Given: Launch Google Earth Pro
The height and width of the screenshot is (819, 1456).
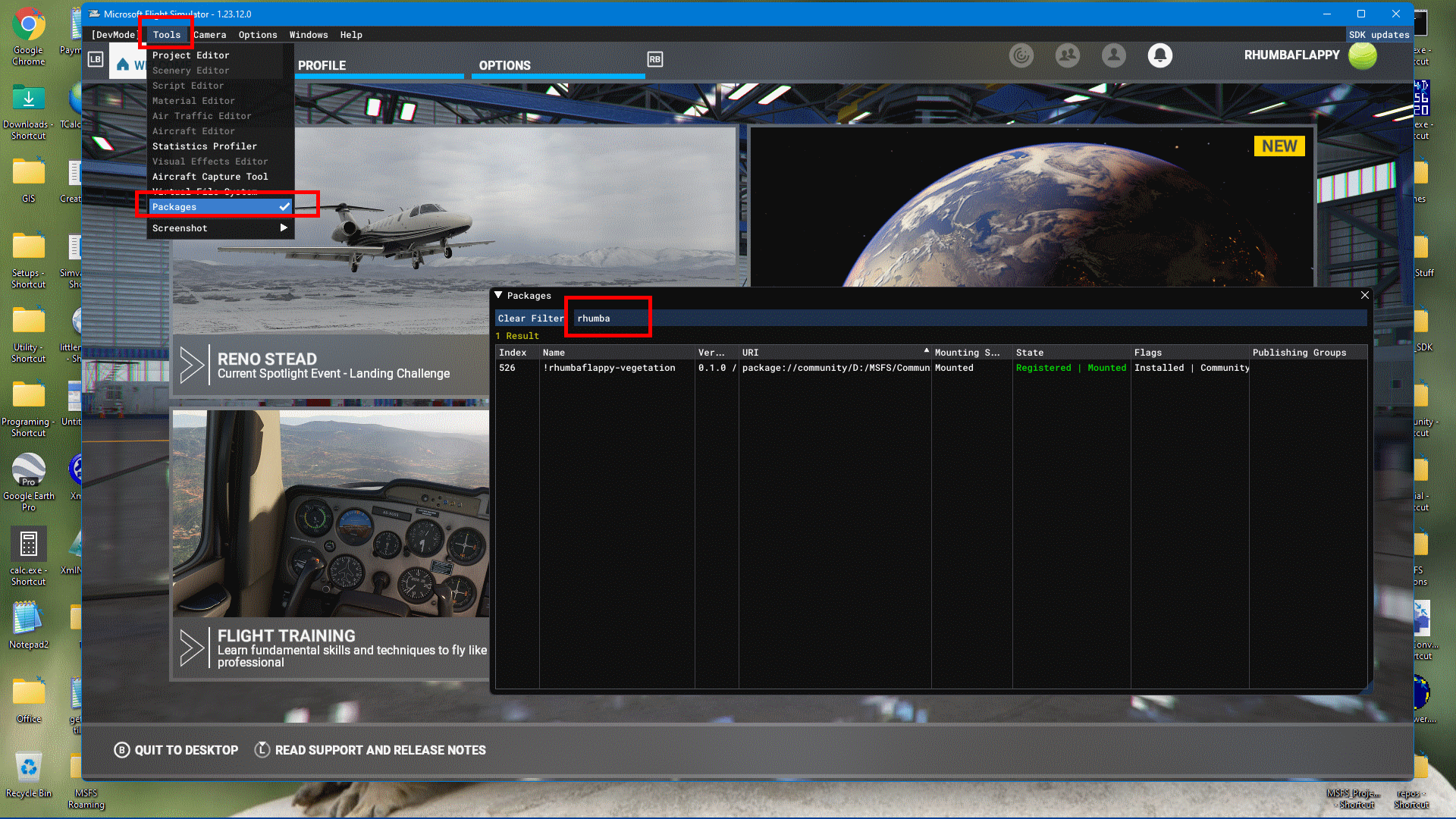Looking at the screenshot, I should [x=28, y=482].
